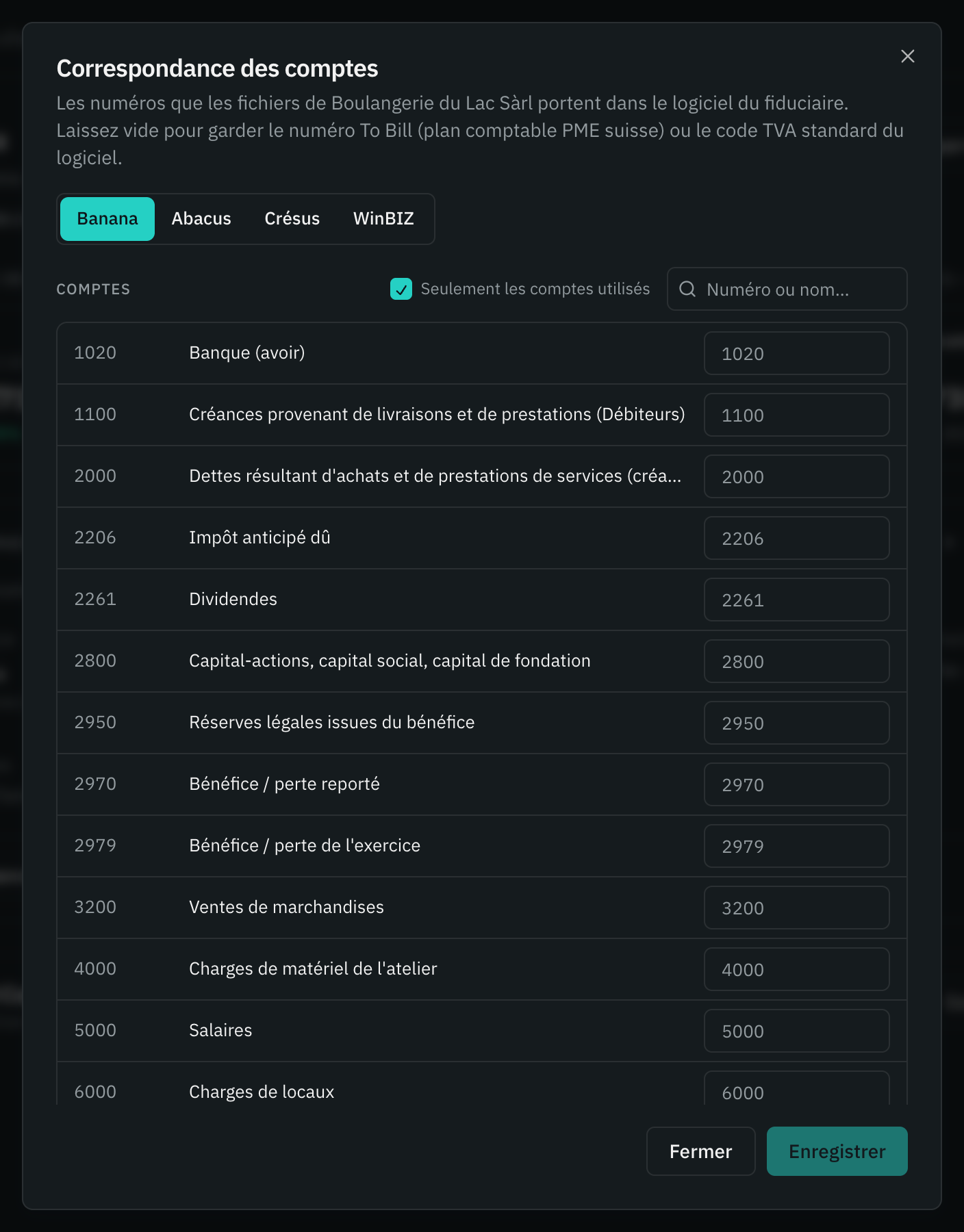The image size is (964, 1232).
Task: Click the "Seulement les comptes utilisés" label text
Action: point(535,289)
